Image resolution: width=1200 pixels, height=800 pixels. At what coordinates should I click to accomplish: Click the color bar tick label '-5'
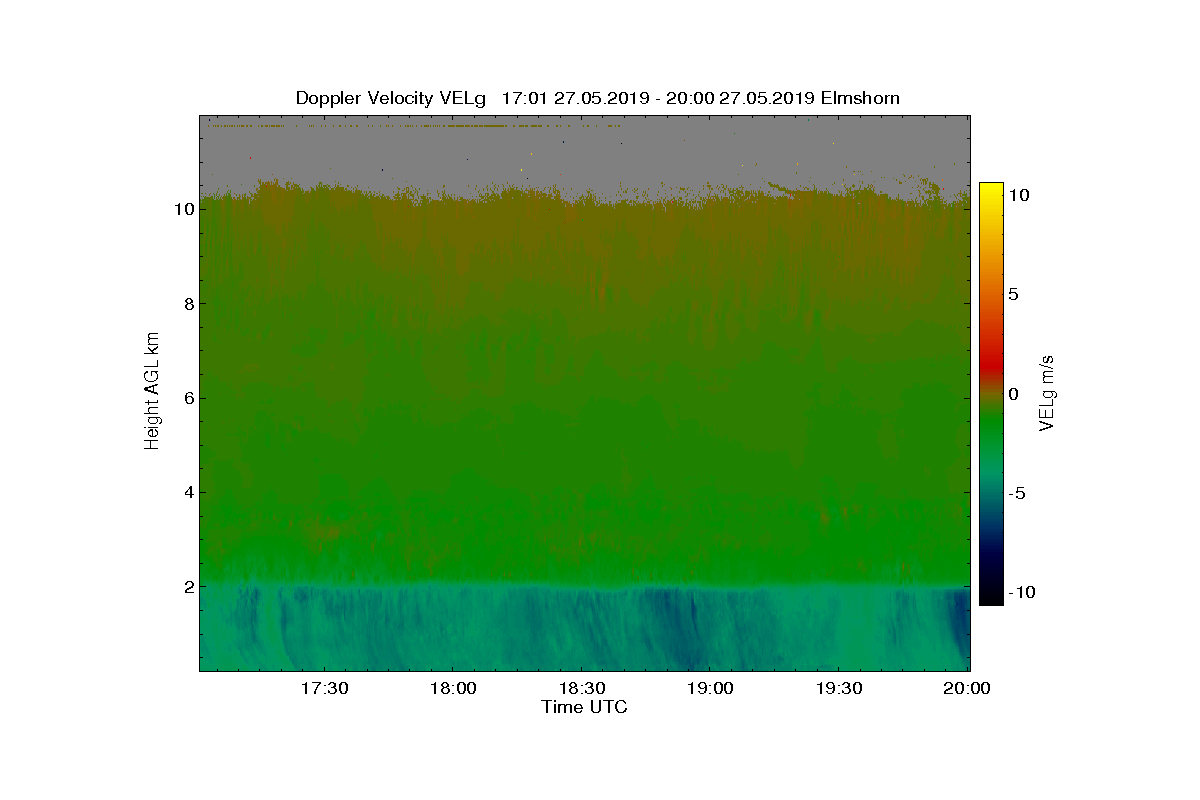pos(1018,493)
